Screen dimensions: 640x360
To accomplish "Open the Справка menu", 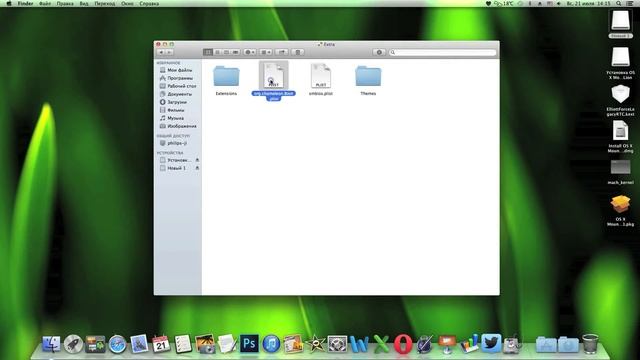I will tap(149, 3).
